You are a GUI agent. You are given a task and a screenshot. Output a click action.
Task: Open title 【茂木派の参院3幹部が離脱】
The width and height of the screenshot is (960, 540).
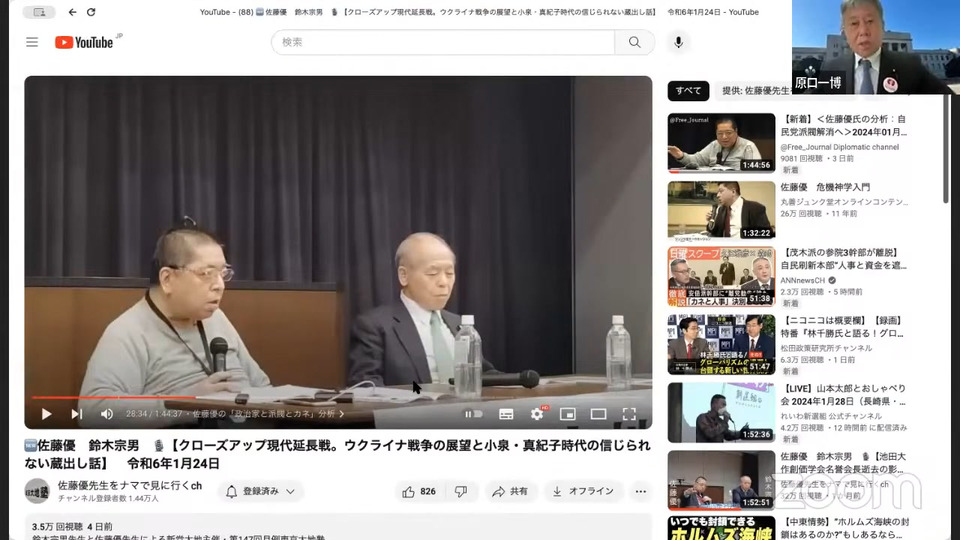coord(843,258)
